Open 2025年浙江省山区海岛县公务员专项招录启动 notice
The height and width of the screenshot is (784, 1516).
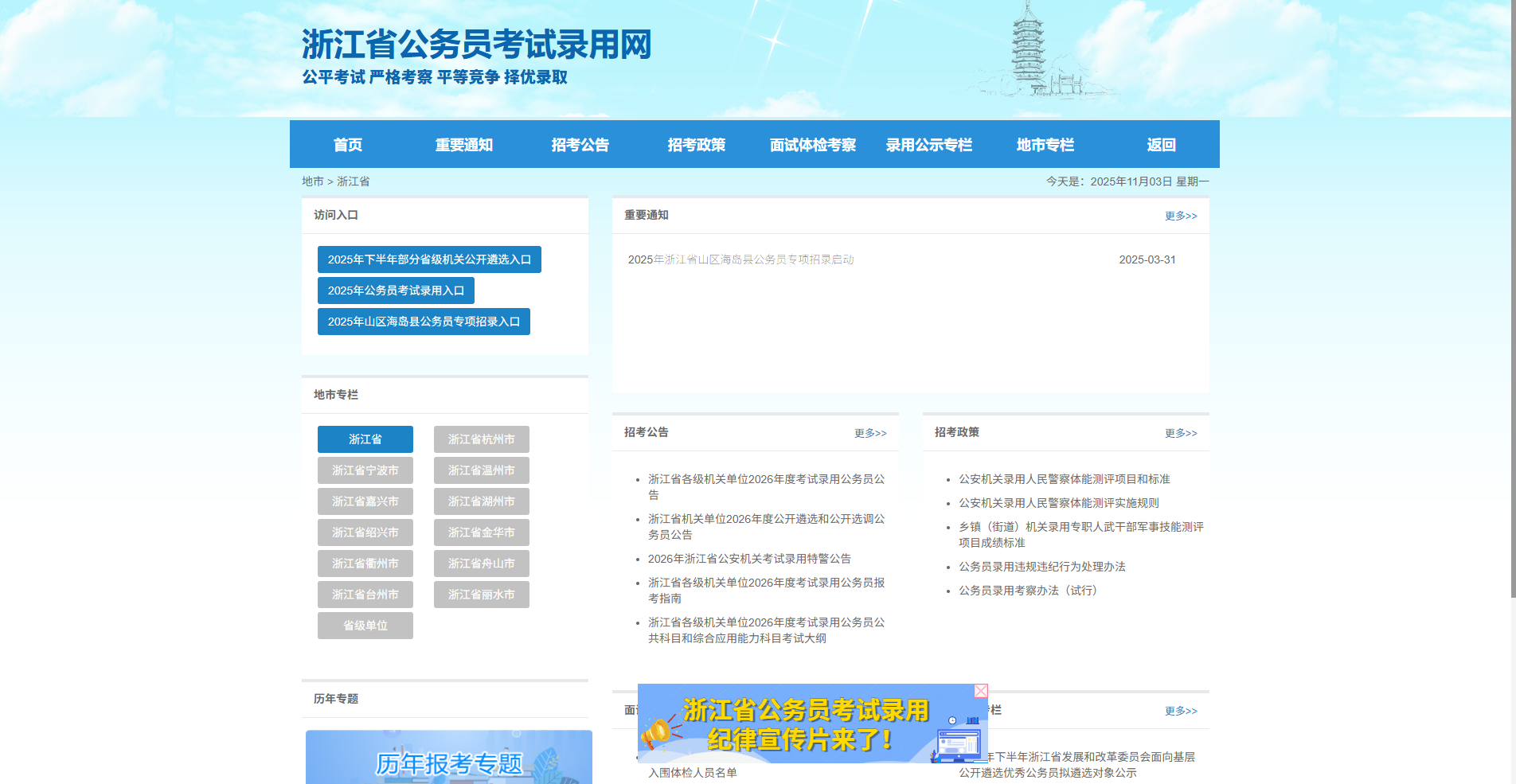739,259
